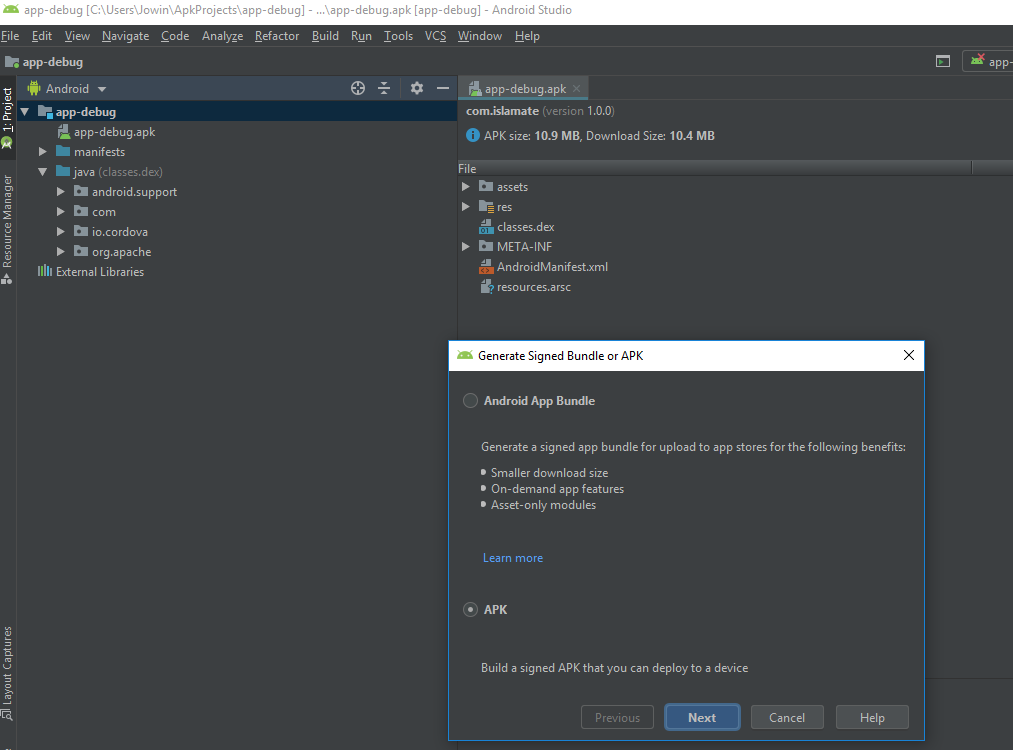The height and width of the screenshot is (750, 1013).
Task: Open the Layout Captures side tool window
Action: pos(7,672)
